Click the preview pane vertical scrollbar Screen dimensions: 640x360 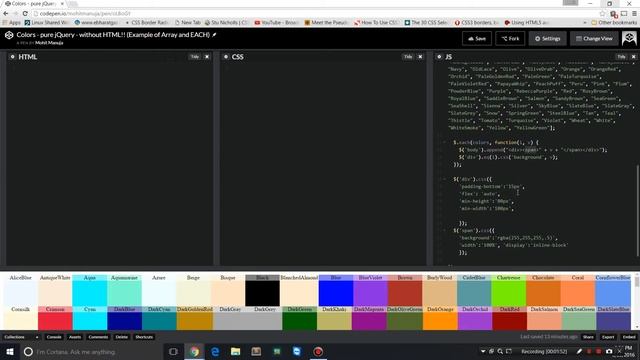tap(636, 302)
